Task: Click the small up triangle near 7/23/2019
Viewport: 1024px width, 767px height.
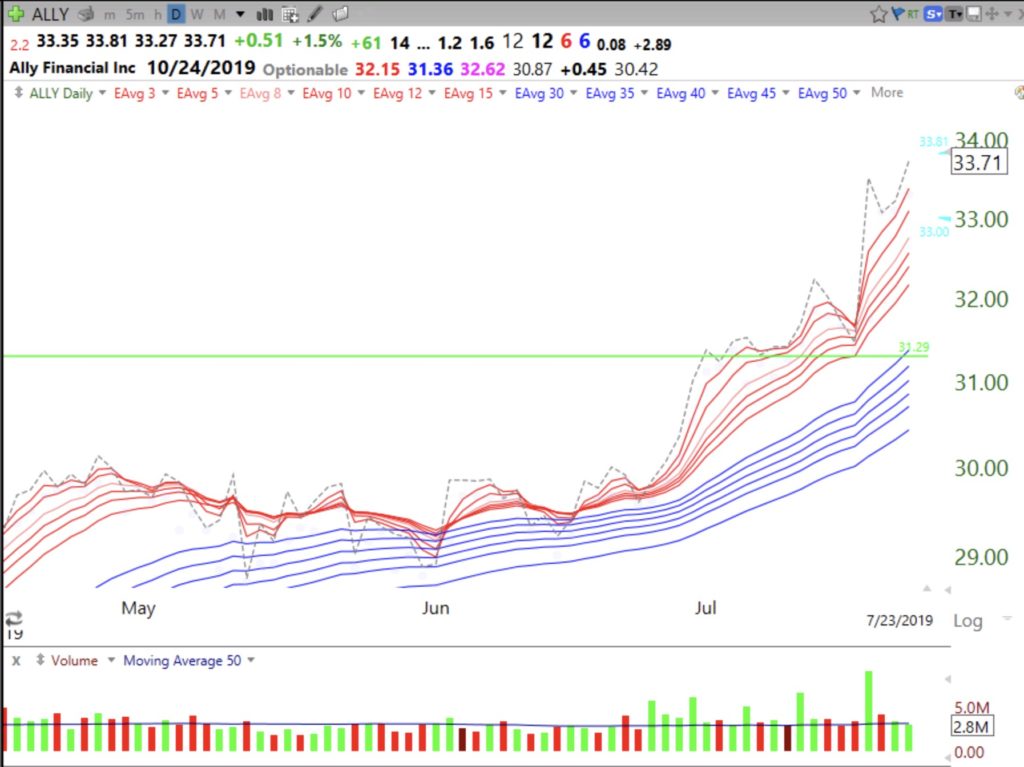Action: click(x=927, y=589)
